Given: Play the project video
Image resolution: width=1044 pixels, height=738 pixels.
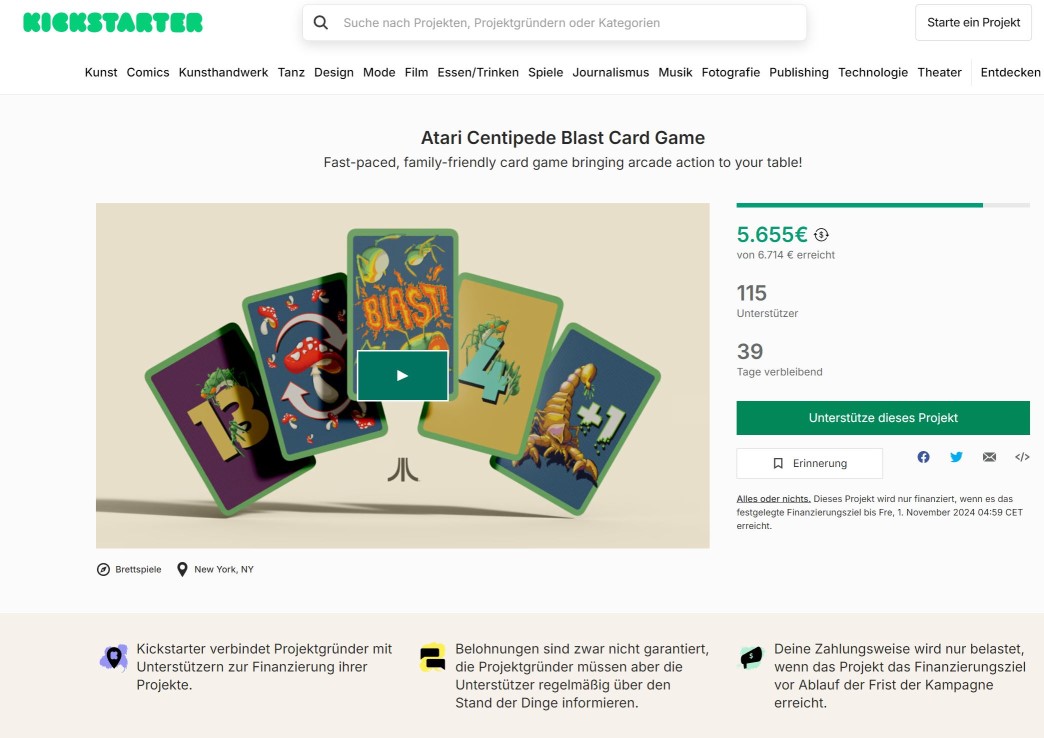Looking at the screenshot, I should point(402,375).
